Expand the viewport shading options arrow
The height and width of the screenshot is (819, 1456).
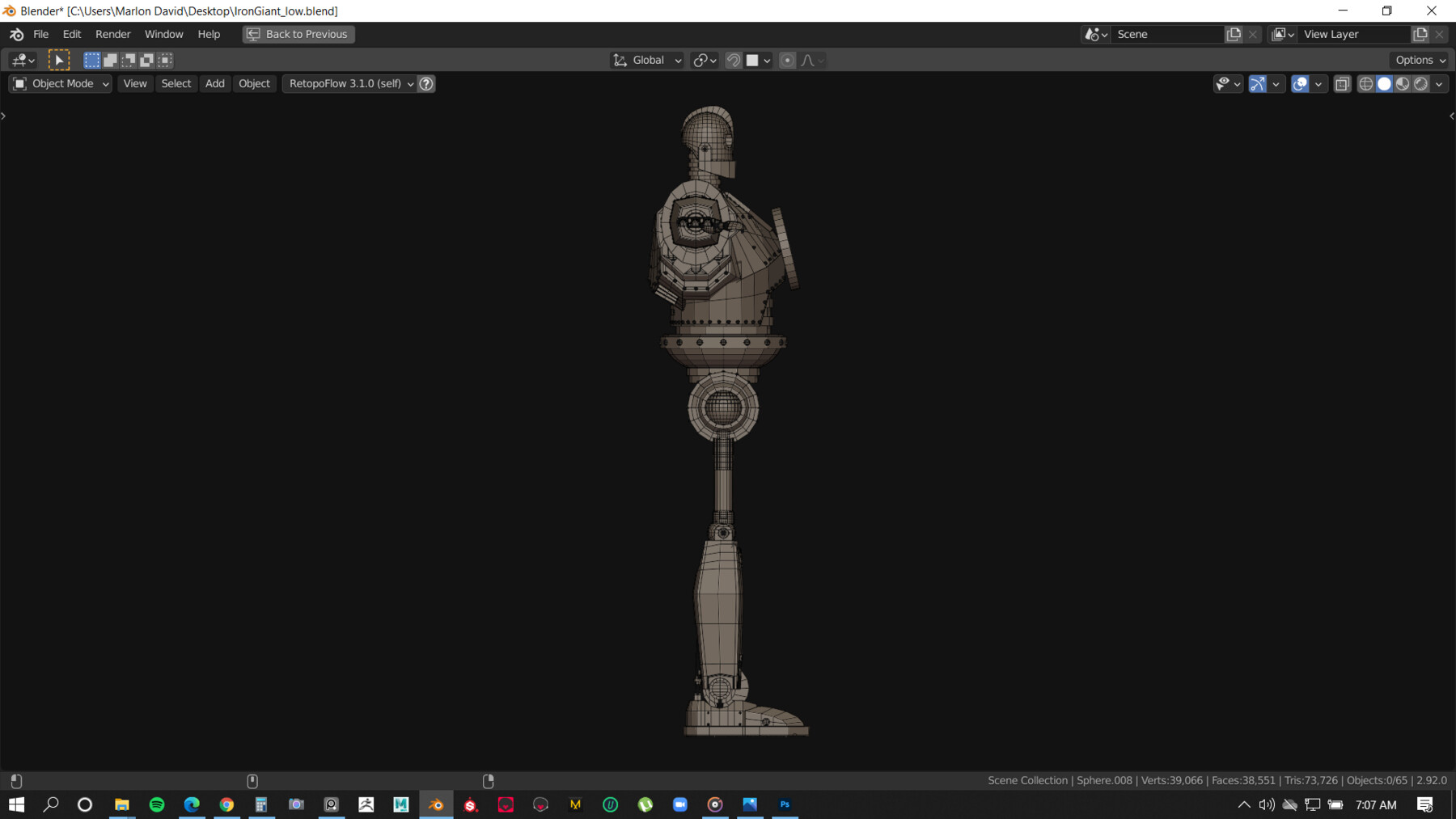click(1439, 83)
